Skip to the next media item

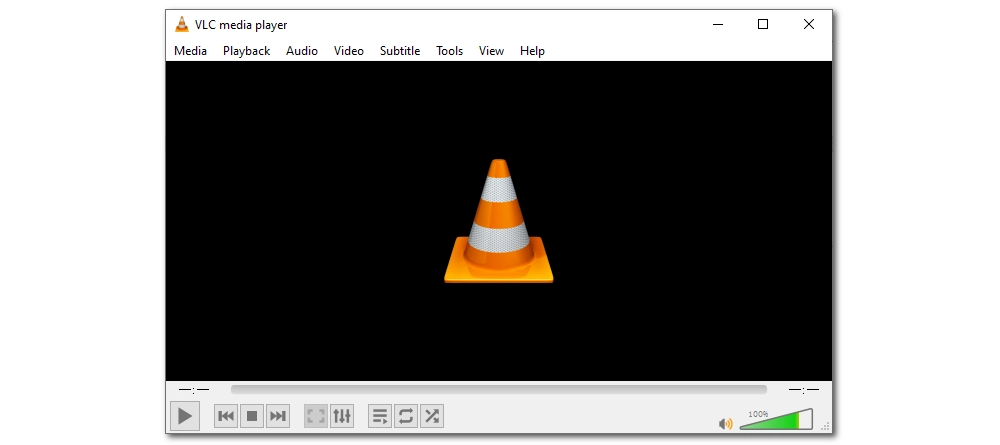coord(277,416)
